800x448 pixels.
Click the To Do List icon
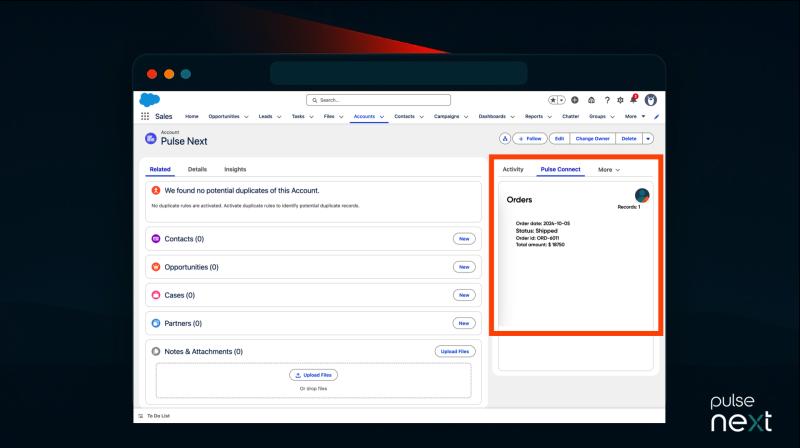pyautogui.click(x=141, y=416)
